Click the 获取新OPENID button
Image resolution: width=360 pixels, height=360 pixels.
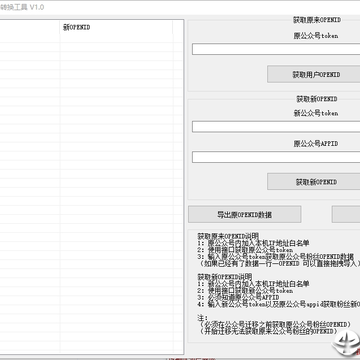[314, 182]
